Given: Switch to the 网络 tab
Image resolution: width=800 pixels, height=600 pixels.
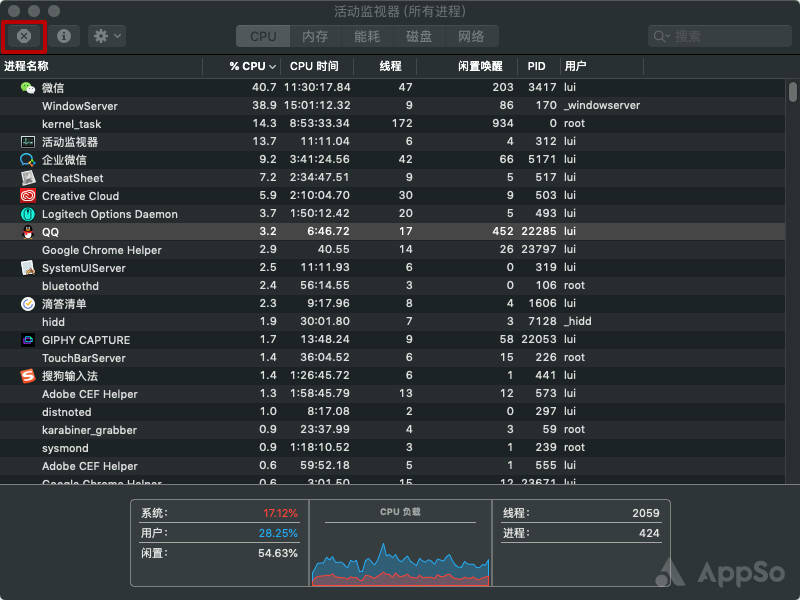Looking at the screenshot, I should coord(472,36).
